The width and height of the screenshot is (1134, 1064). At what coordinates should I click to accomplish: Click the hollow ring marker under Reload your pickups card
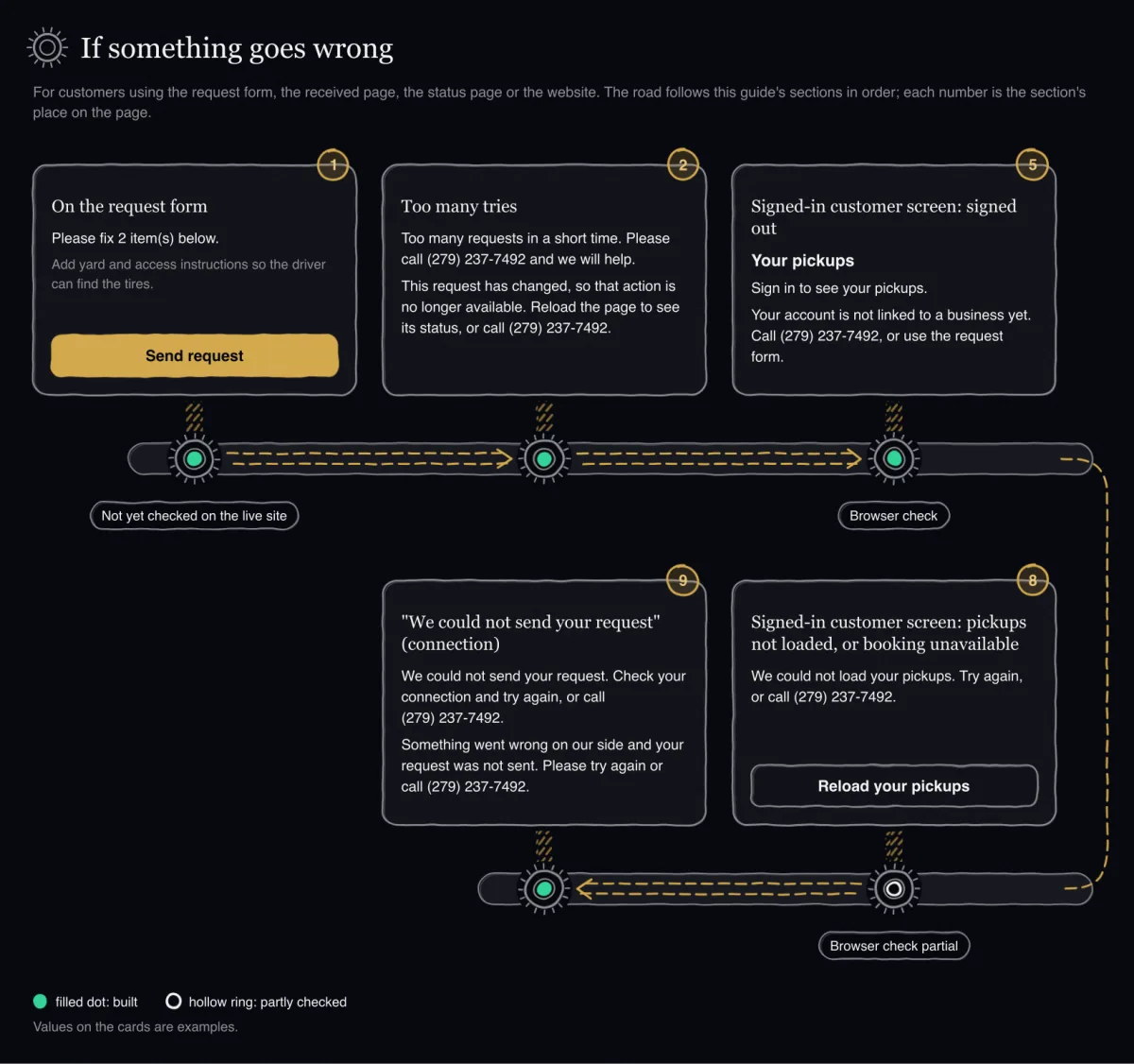894,888
